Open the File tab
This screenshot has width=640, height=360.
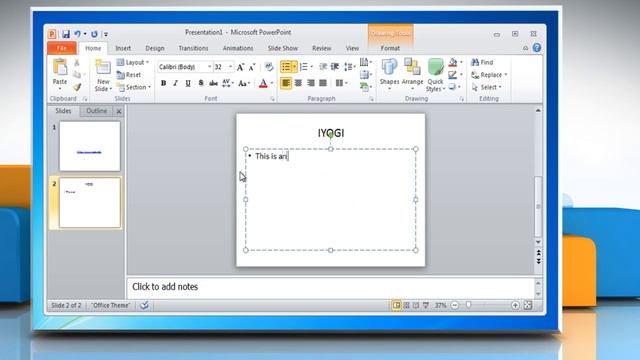coord(62,48)
